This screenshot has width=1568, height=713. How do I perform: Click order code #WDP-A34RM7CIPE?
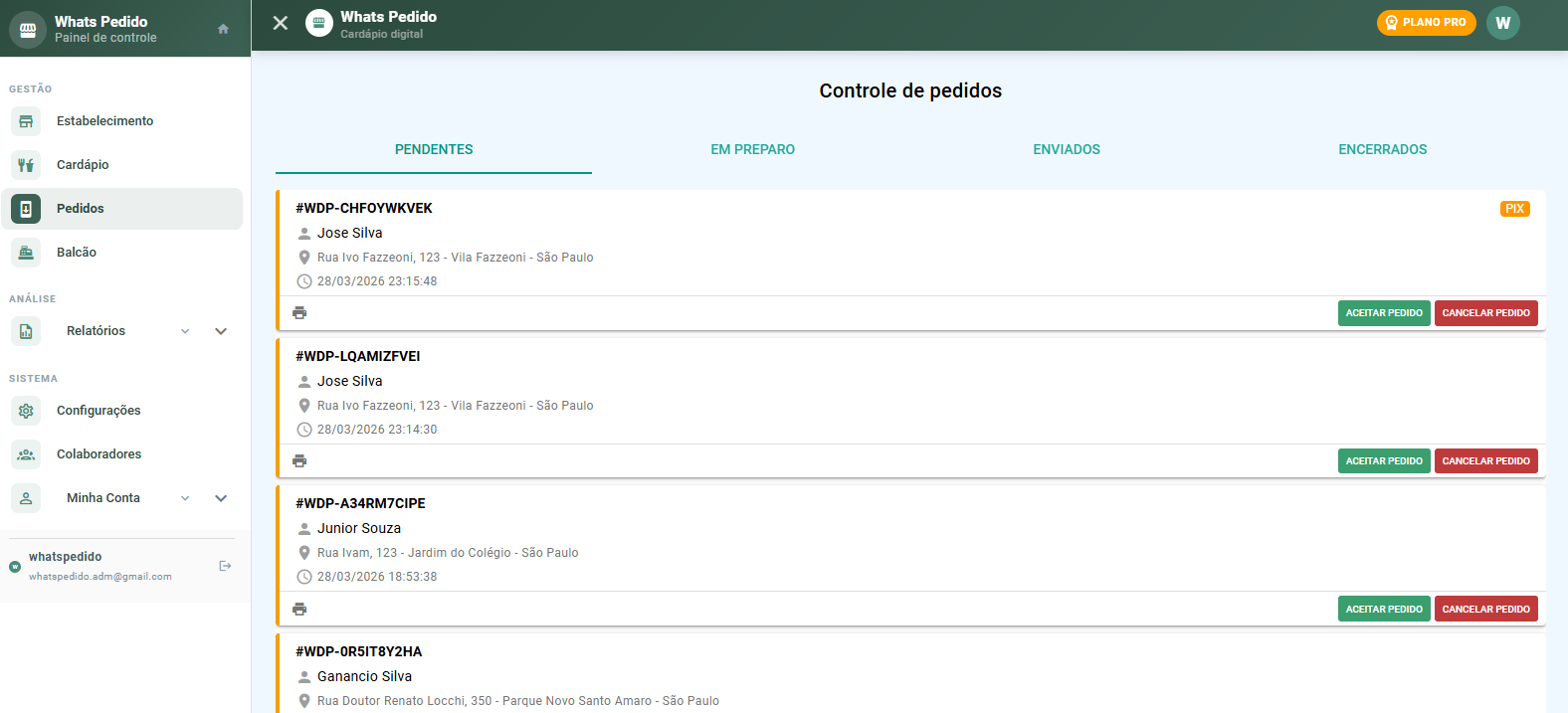point(360,504)
